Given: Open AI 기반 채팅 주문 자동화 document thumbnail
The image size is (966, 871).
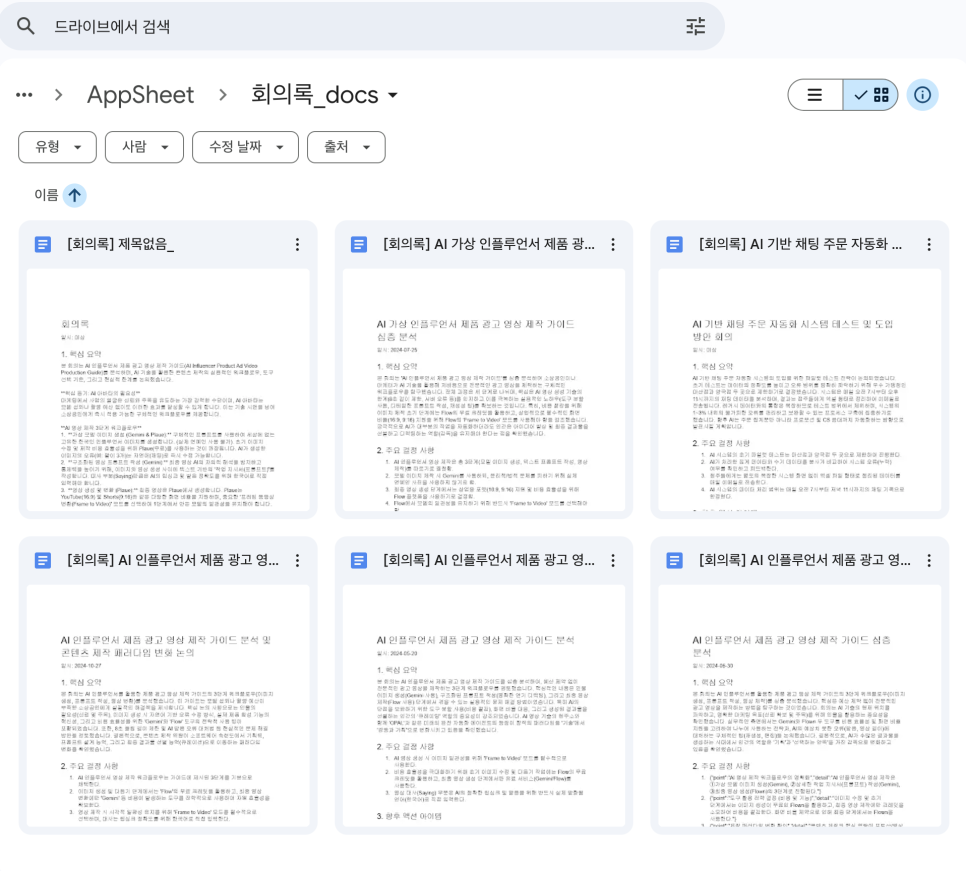Looking at the screenshot, I should [800, 390].
